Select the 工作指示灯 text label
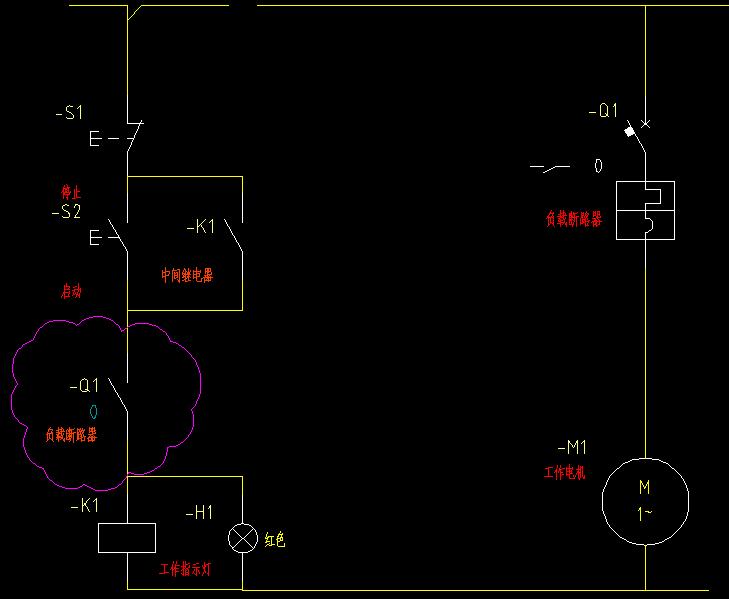This screenshot has height=599, width=729. click(x=185, y=569)
